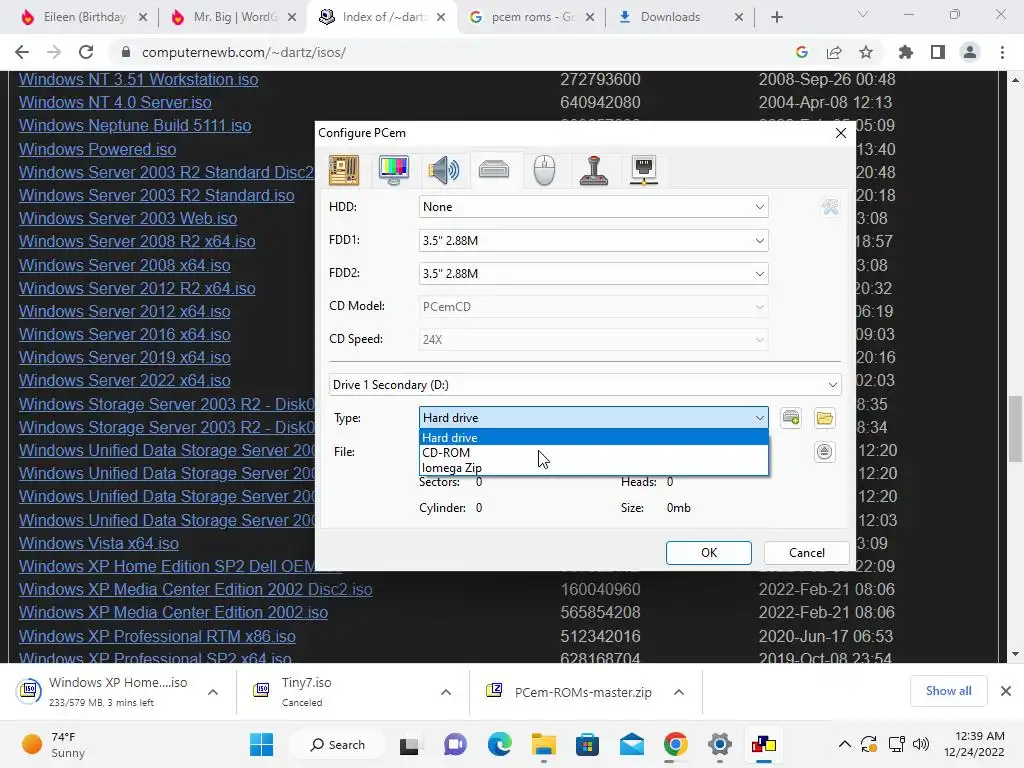Open the joystick tab in Configure PCem
Screen dimensions: 1024x768
[594, 170]
